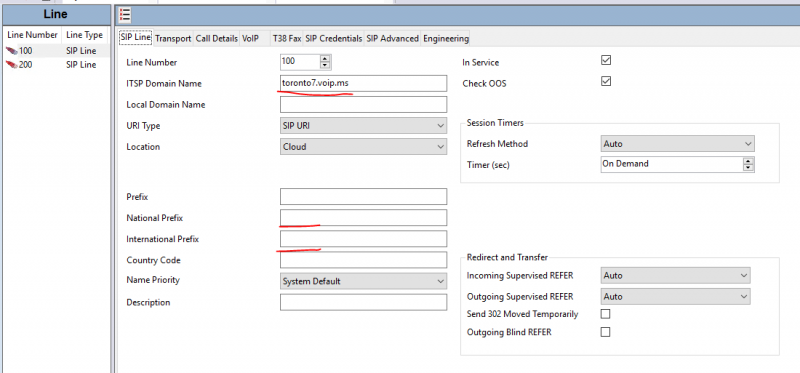This screenshot has height=373, width=800.
Task: Switch to the T38 Fax tab
Action: (x=287, y=38)
